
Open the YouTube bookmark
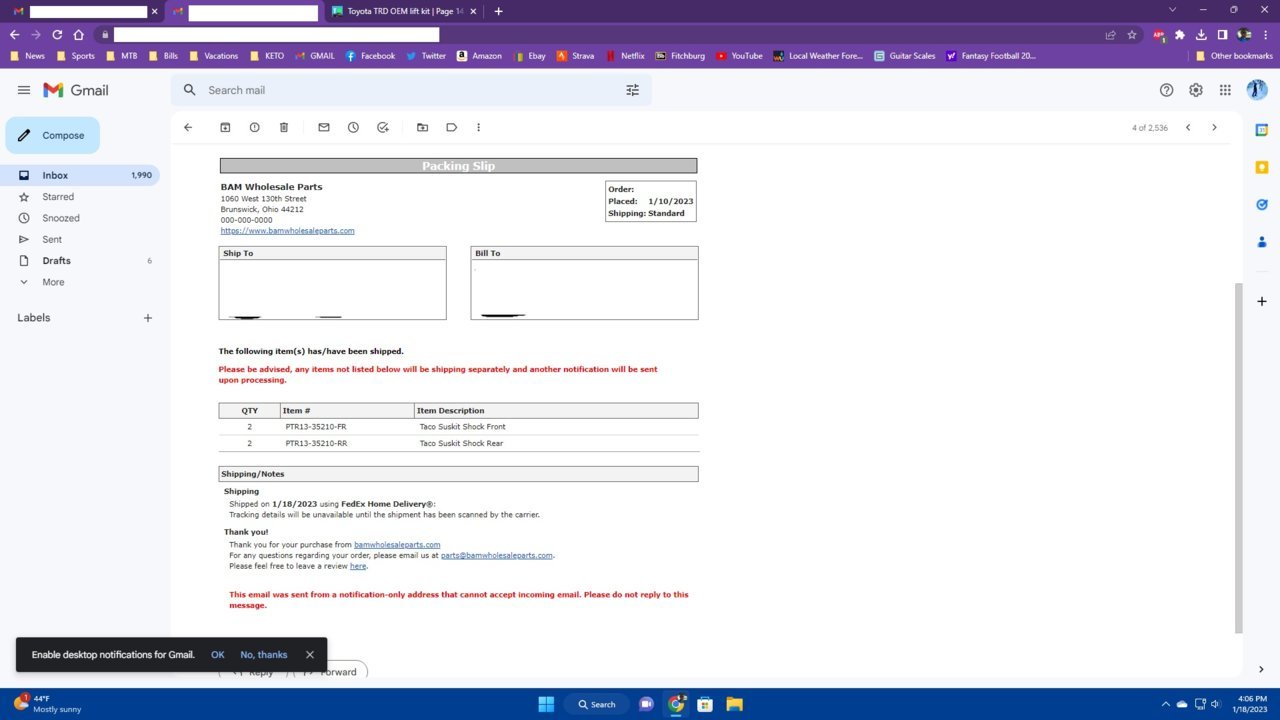click(x=739, y=56)
